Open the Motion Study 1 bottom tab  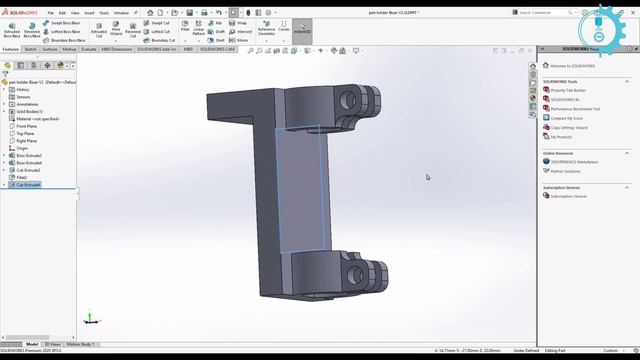tap(80, 344)
